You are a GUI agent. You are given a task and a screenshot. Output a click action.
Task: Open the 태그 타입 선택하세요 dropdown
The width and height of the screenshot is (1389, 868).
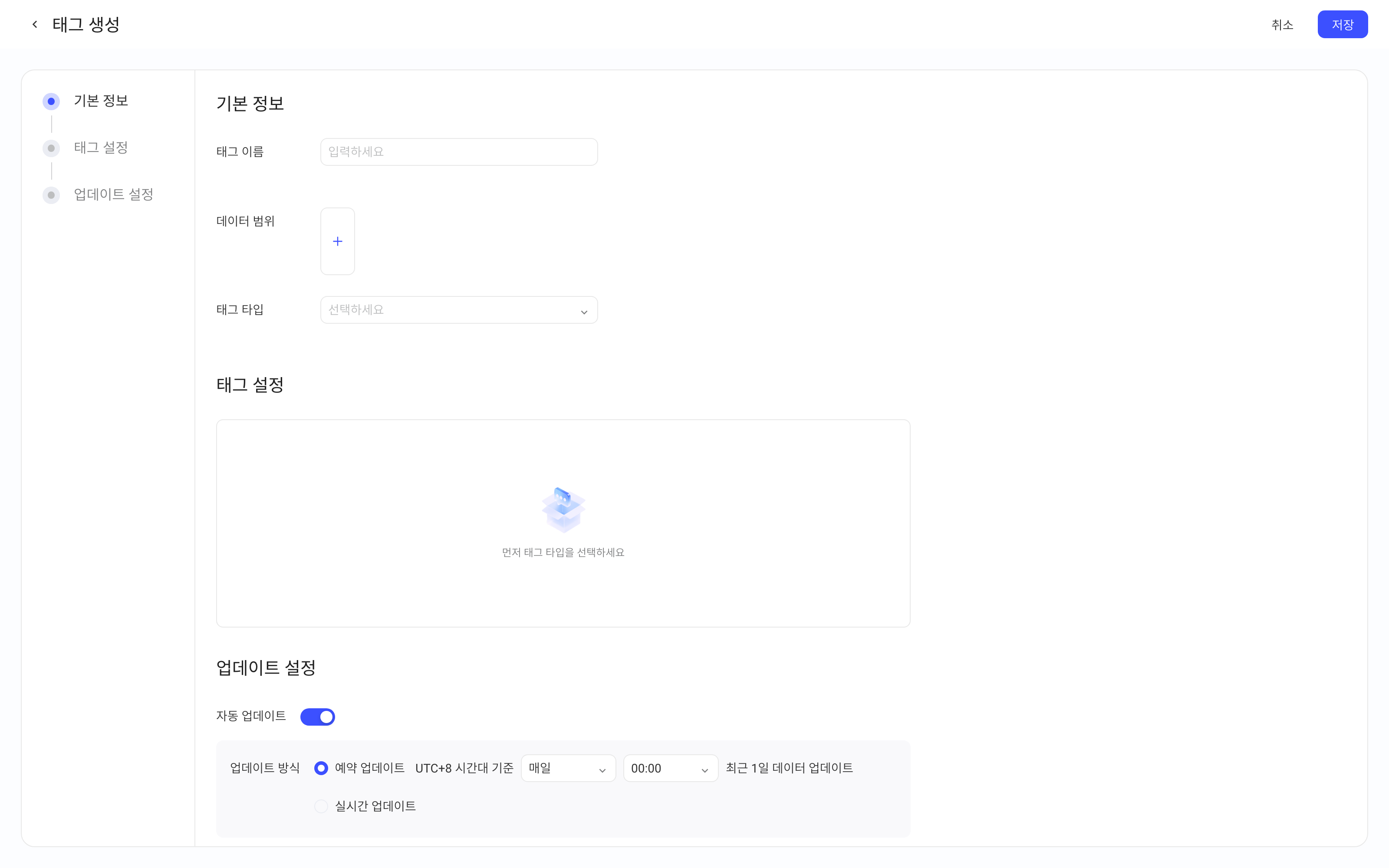[459, 310]
